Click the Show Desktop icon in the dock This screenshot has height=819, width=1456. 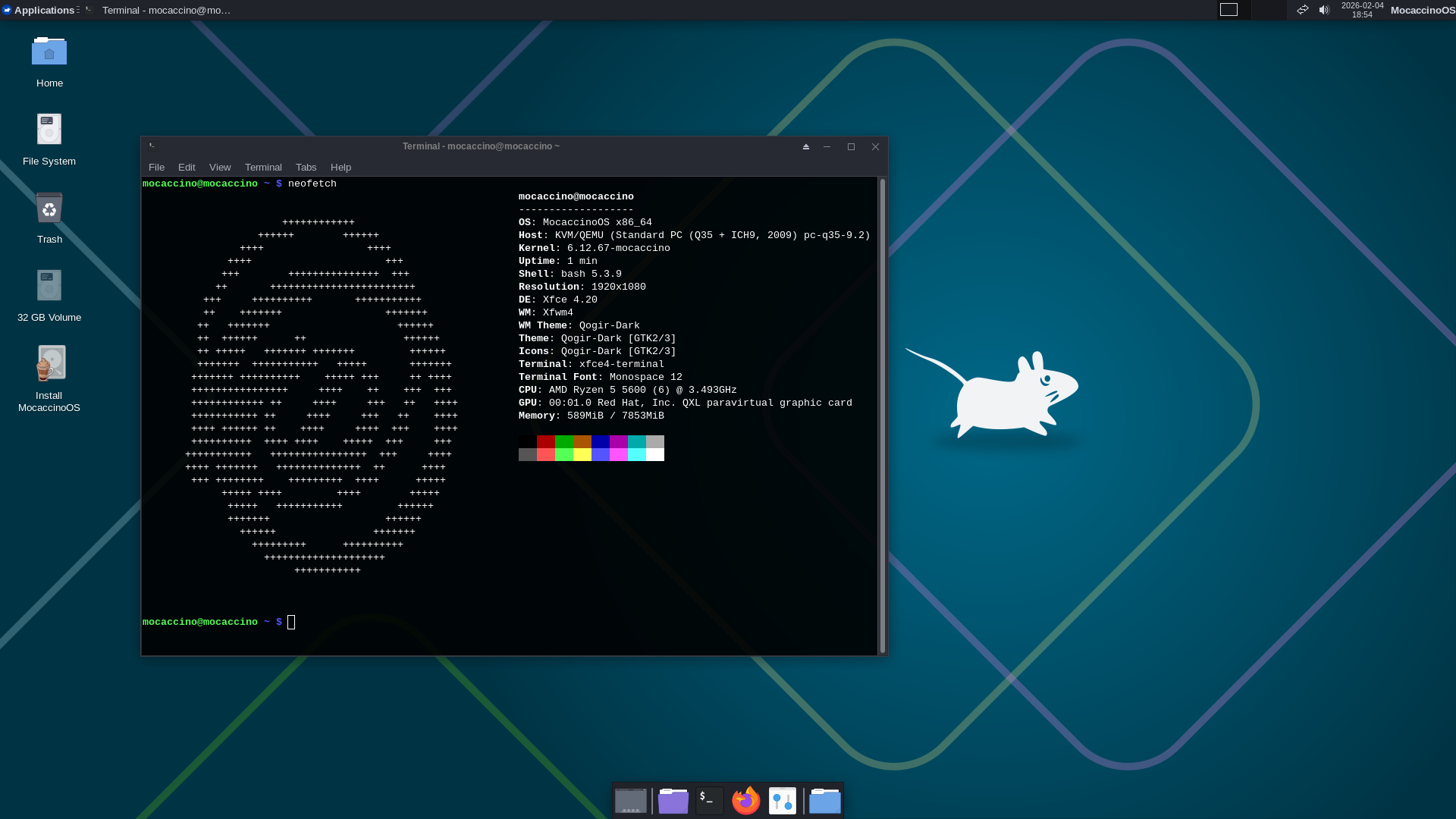pyautogui.click(x=631, y=801)
